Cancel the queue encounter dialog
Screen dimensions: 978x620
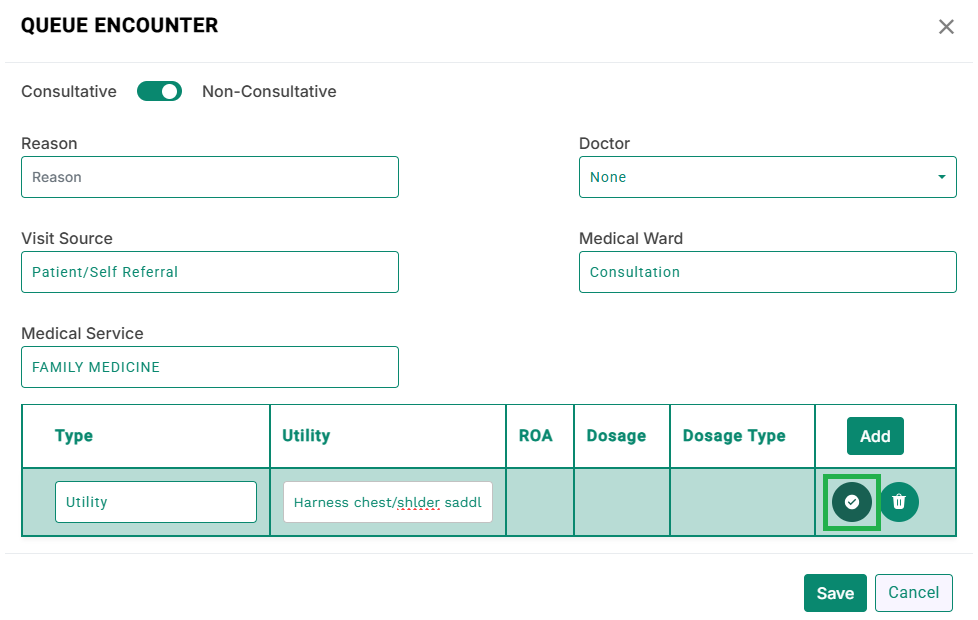coord(913,593)
